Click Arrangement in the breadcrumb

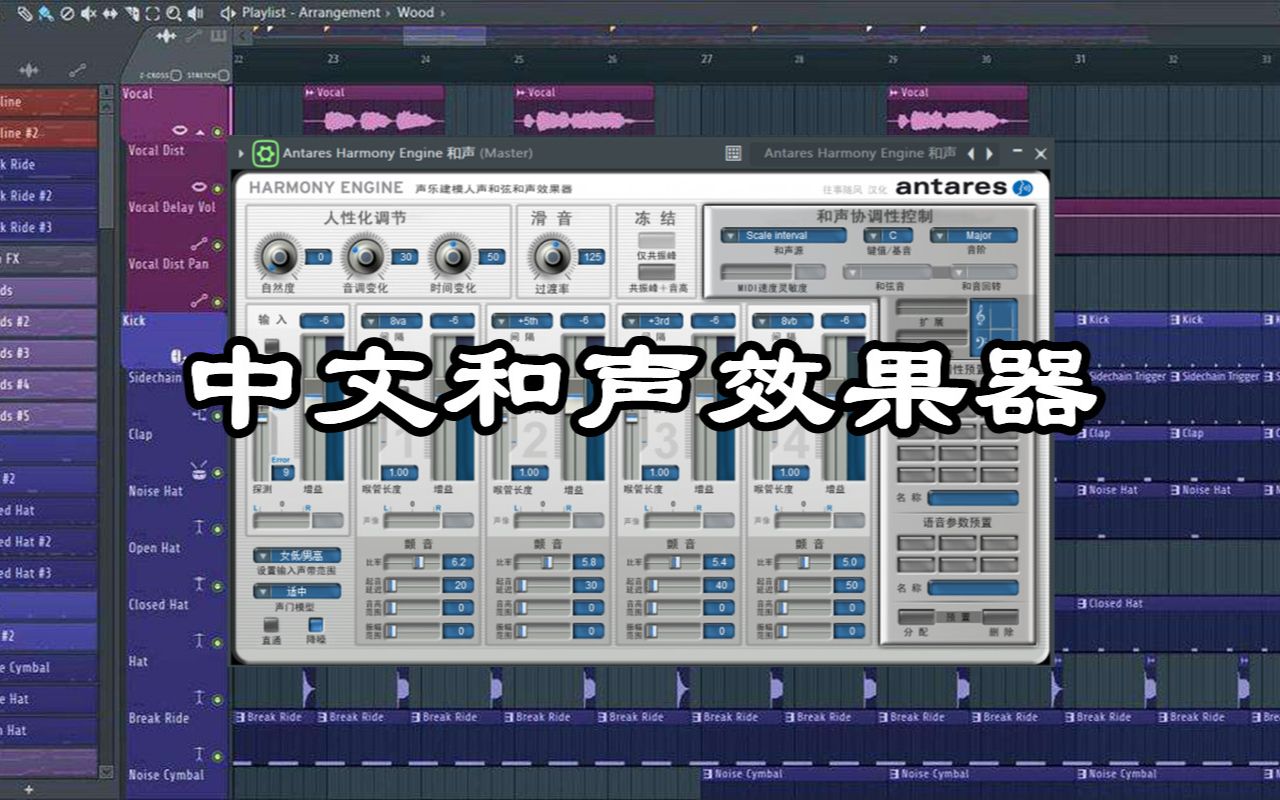340,13
